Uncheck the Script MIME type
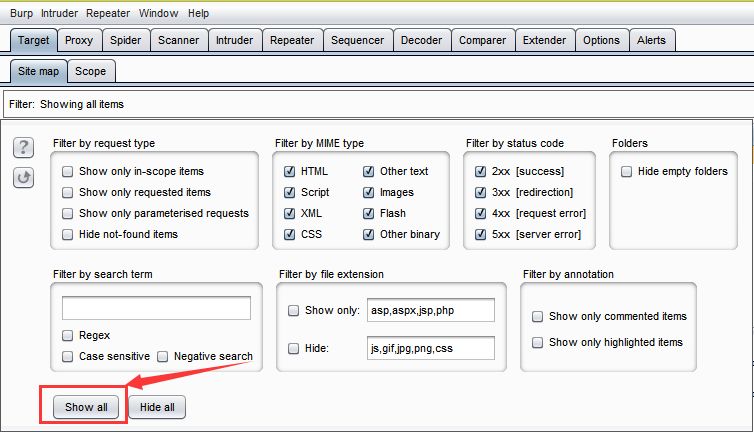Viewport: 754px width, 432px height. point(289,192)
